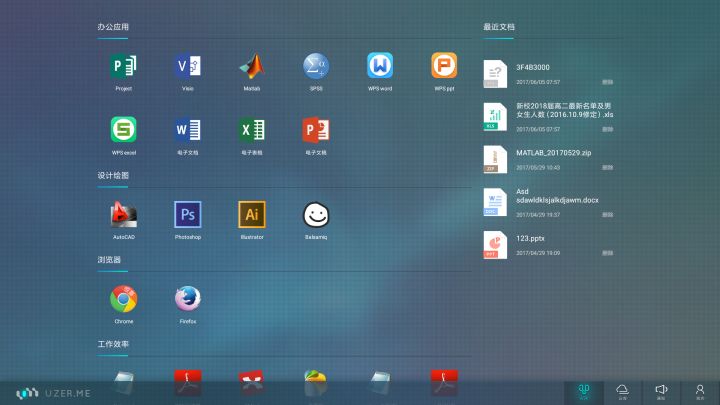Open Asd sdawidklsjalkdjawm.docx recent file
720x405 pixels.
point(557,196)
